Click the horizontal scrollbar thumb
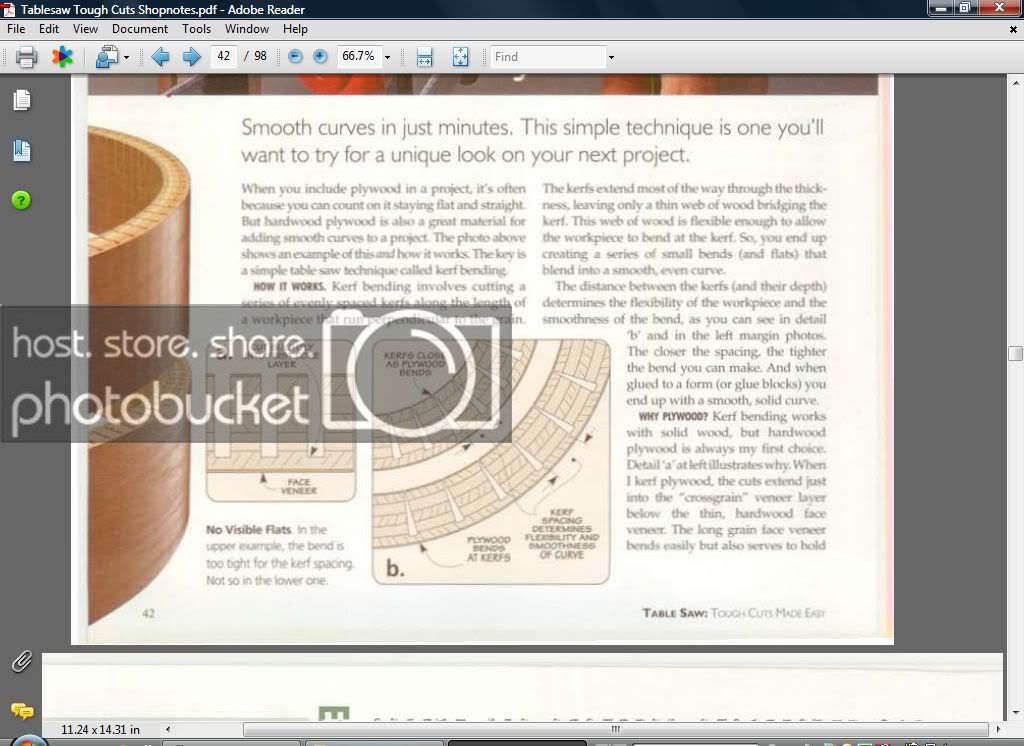Screen dimensions: 1024x746 click(x=615, y=729)
